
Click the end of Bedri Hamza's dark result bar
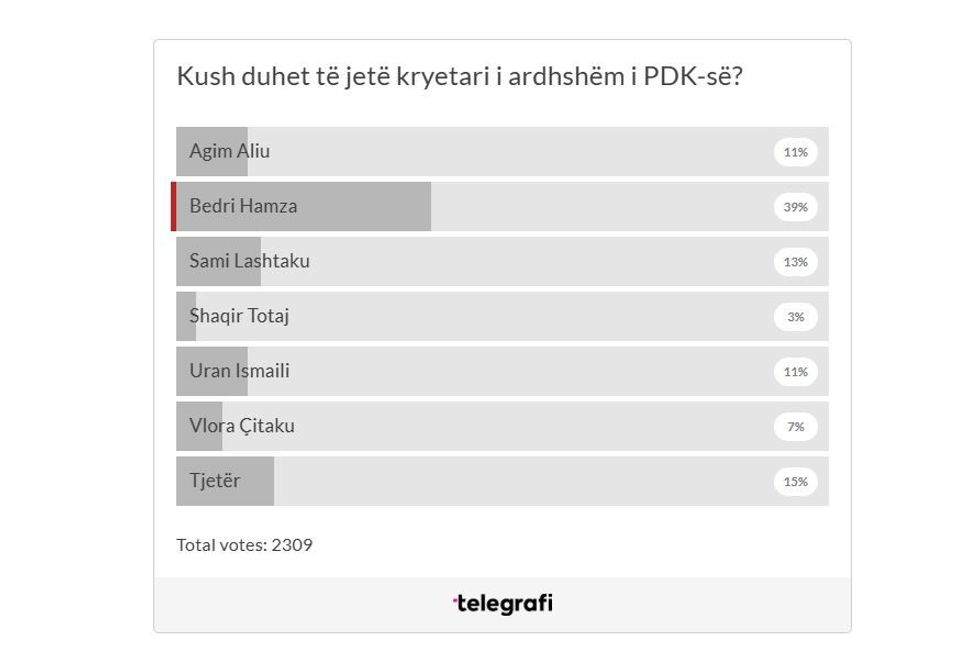pos(427,207)
